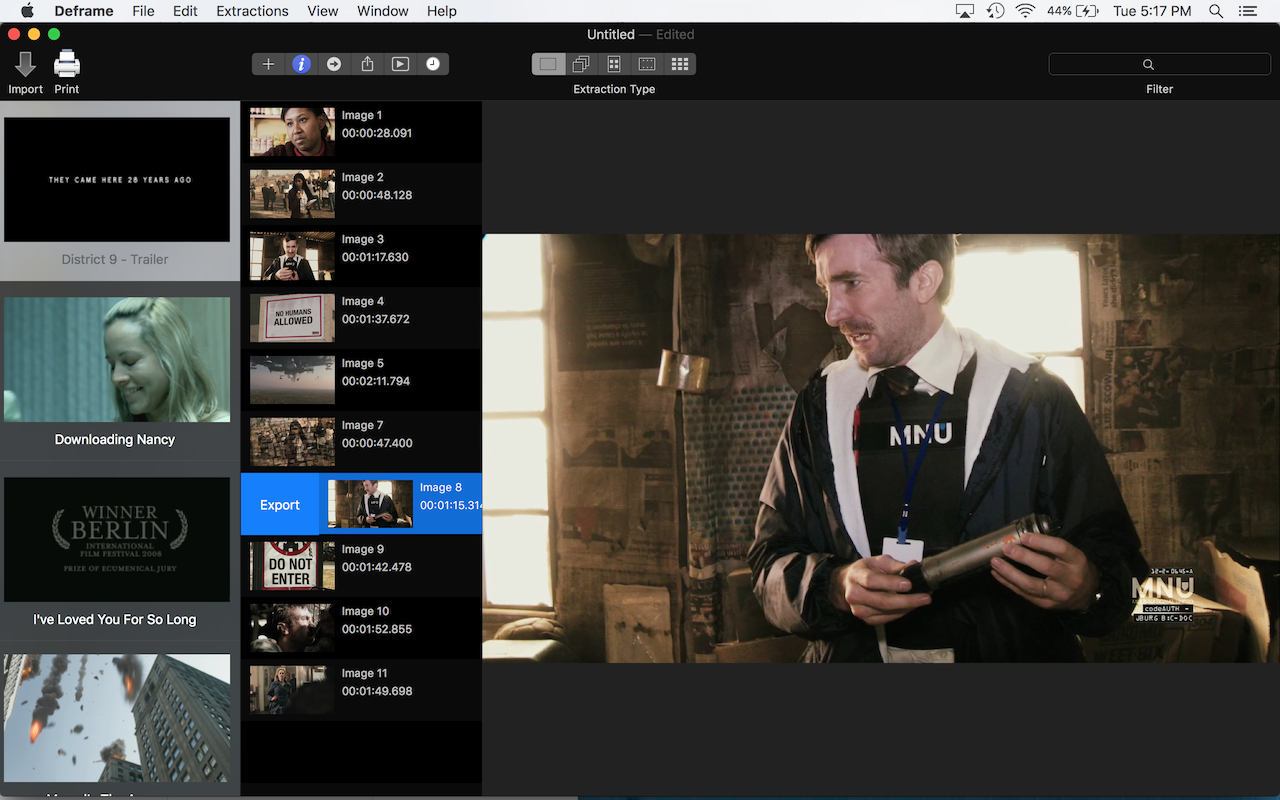Click the play preview toolbar icon
Viewport: 1280px width, 800px height.
coord(400,64)
